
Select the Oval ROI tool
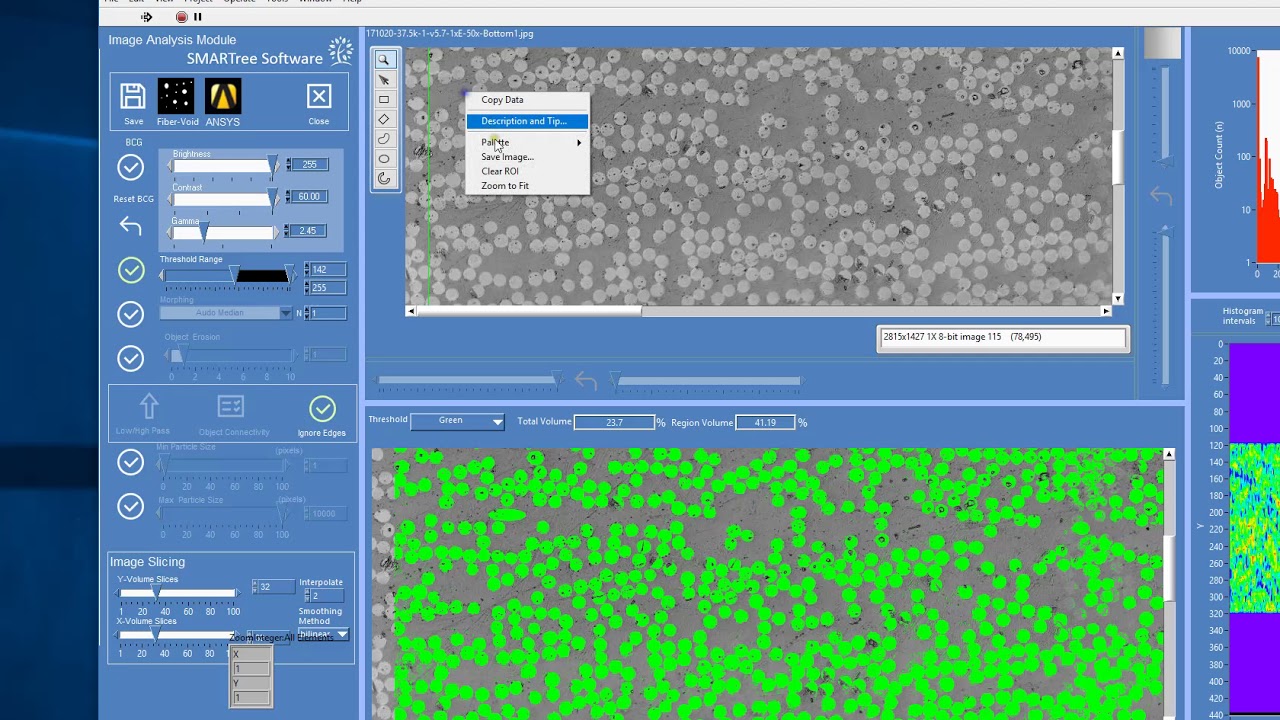(x=384, y=159)
